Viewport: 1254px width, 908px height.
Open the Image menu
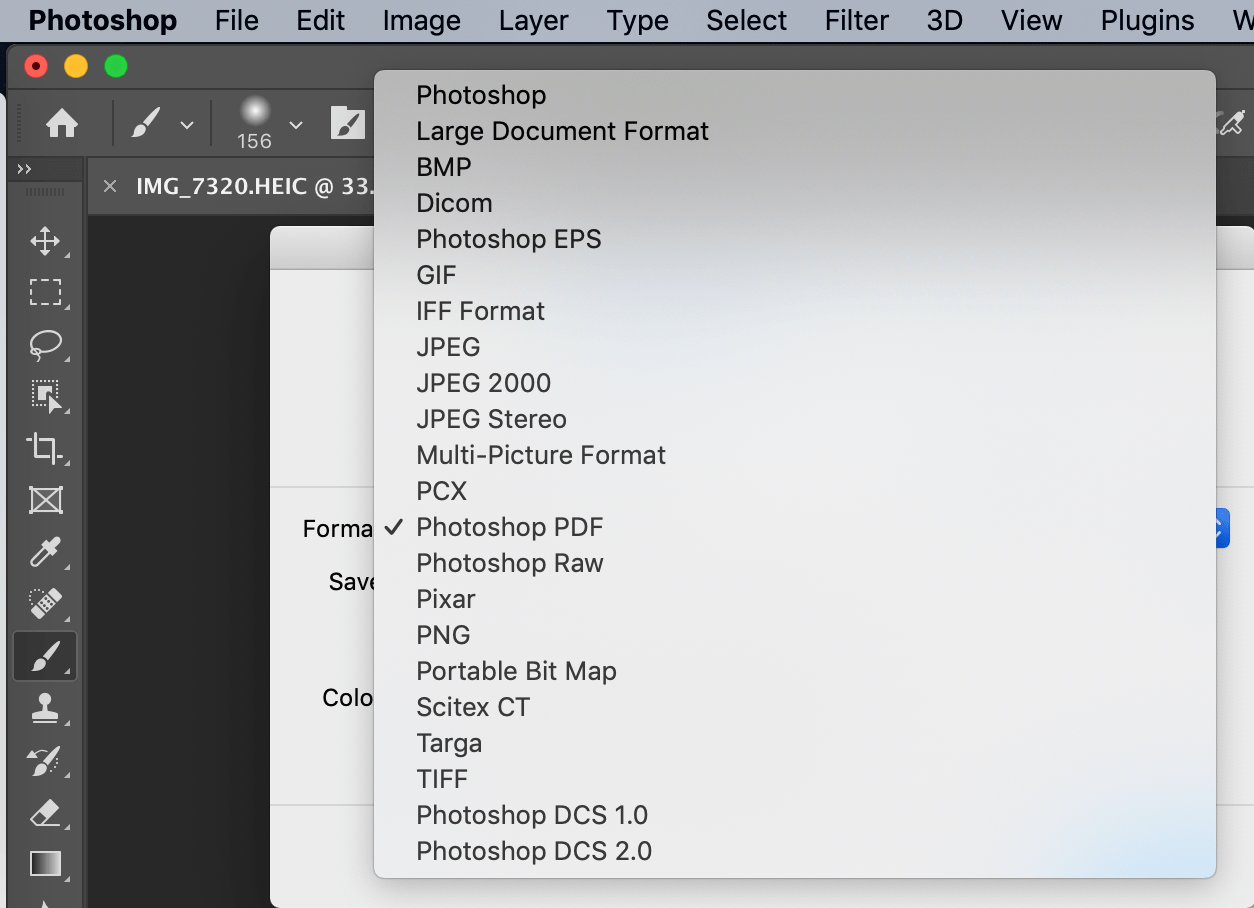[x=421, y=20]
